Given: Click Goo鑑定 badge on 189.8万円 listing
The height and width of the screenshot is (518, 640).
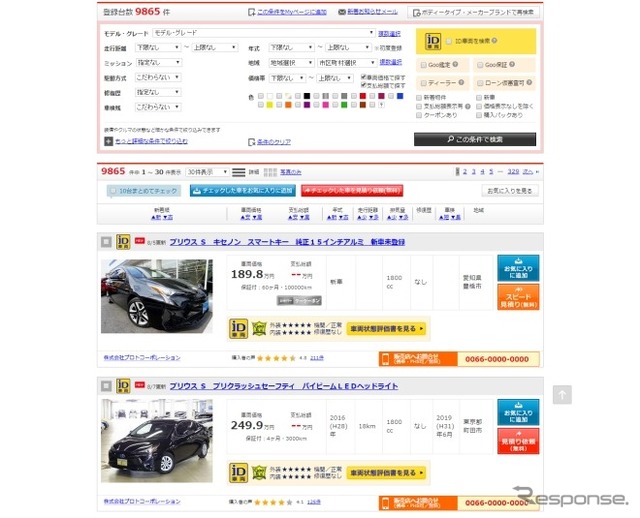Looking at the screenshot, I should tap(259, 328).
